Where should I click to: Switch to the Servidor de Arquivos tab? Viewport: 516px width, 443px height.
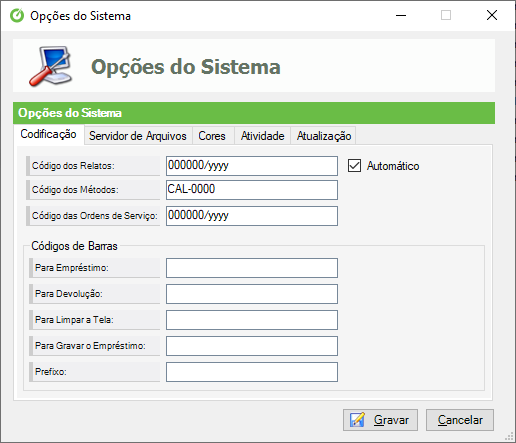pos(138,136)
